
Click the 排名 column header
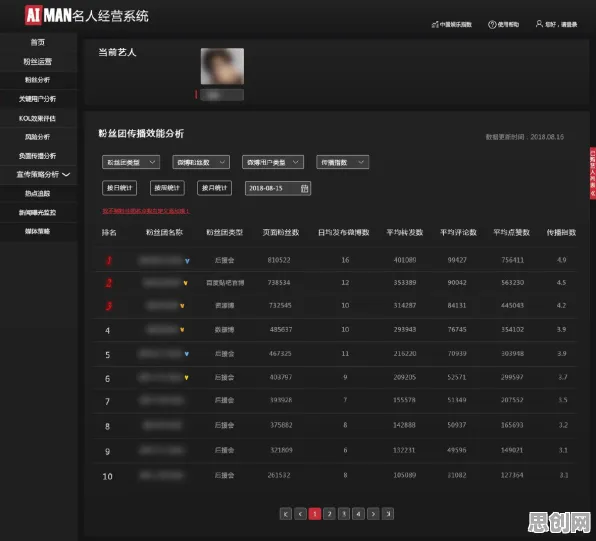coord(109,232)
